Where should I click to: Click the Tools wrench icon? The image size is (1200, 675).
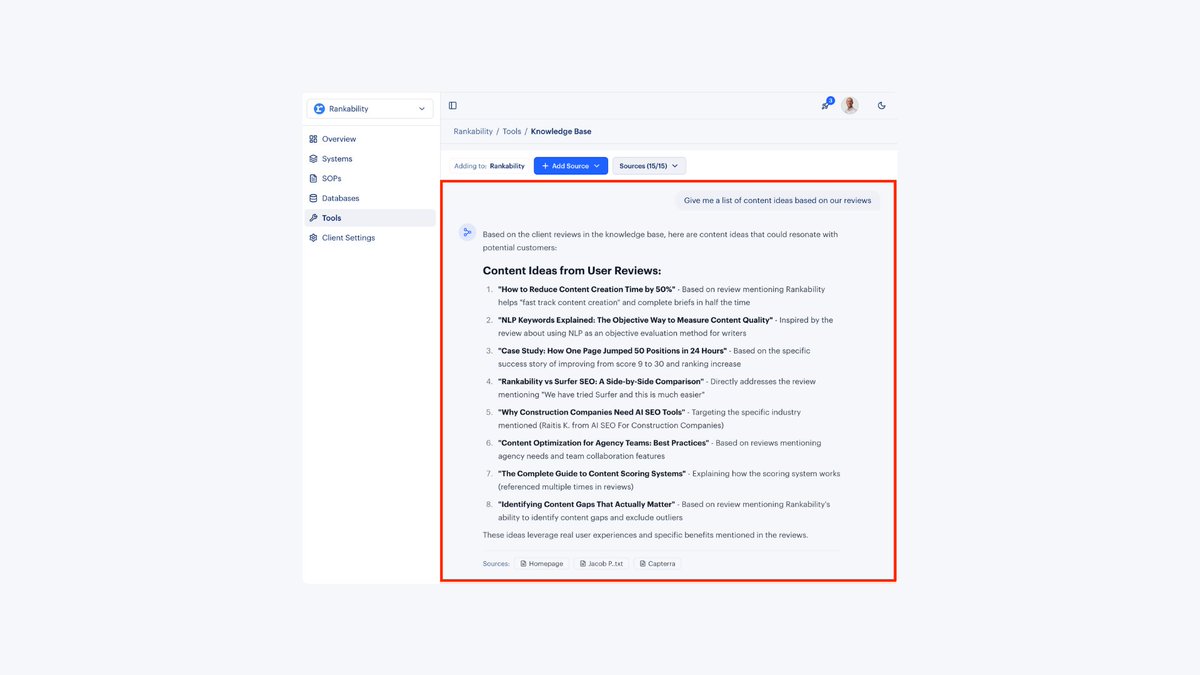coord(313,218)
